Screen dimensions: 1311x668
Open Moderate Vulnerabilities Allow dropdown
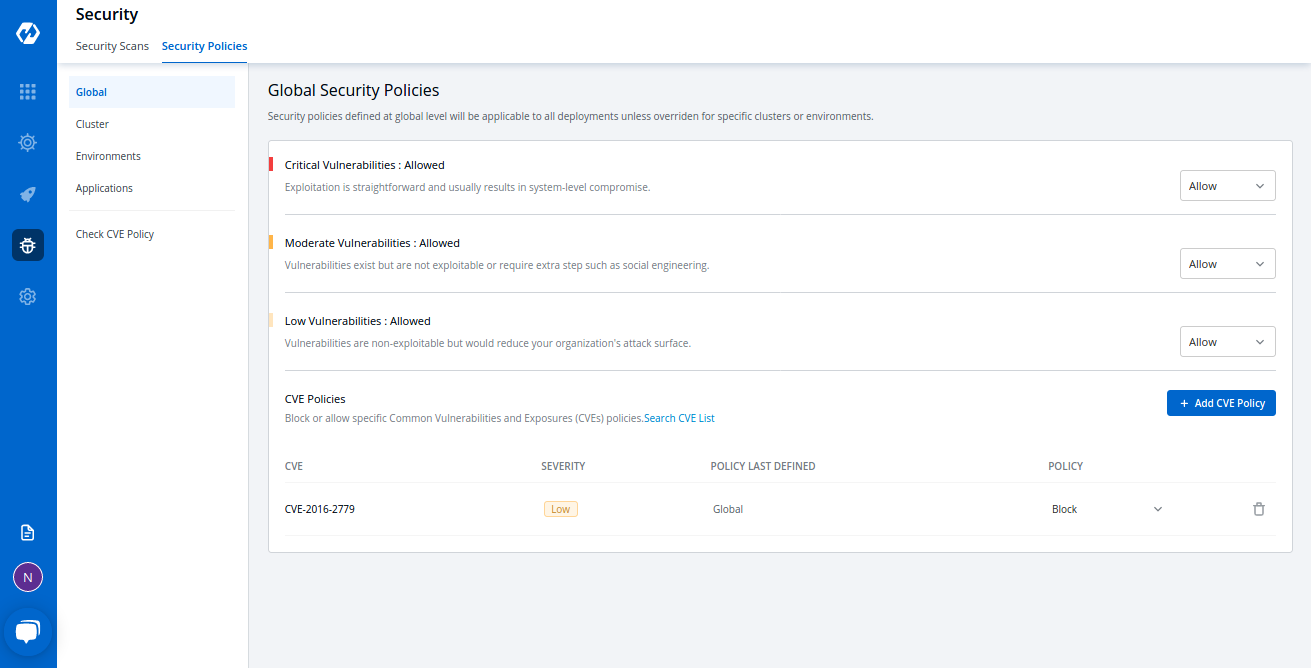pos(1227,264)
